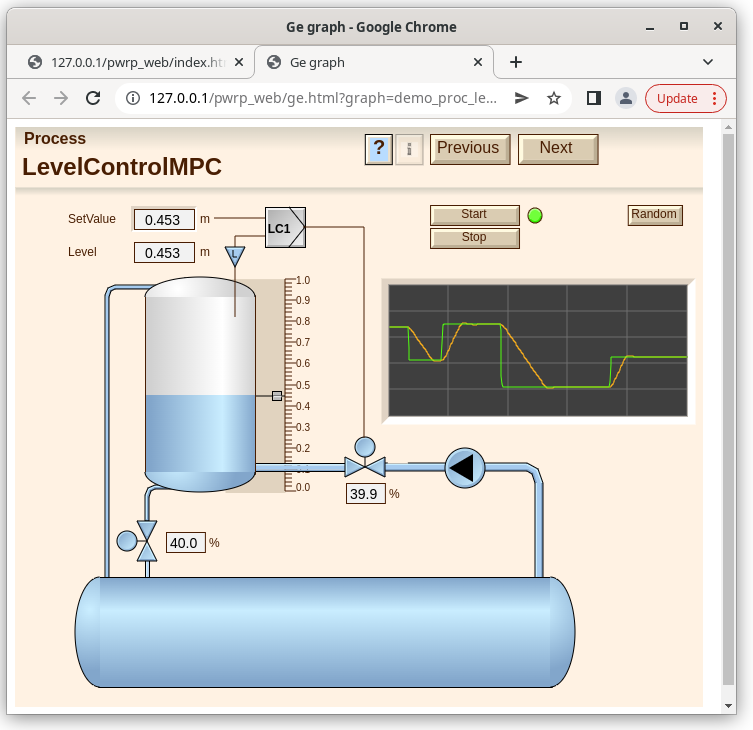Start the level control simulation
Screen dimensions: 753x730
coord(474,215)
